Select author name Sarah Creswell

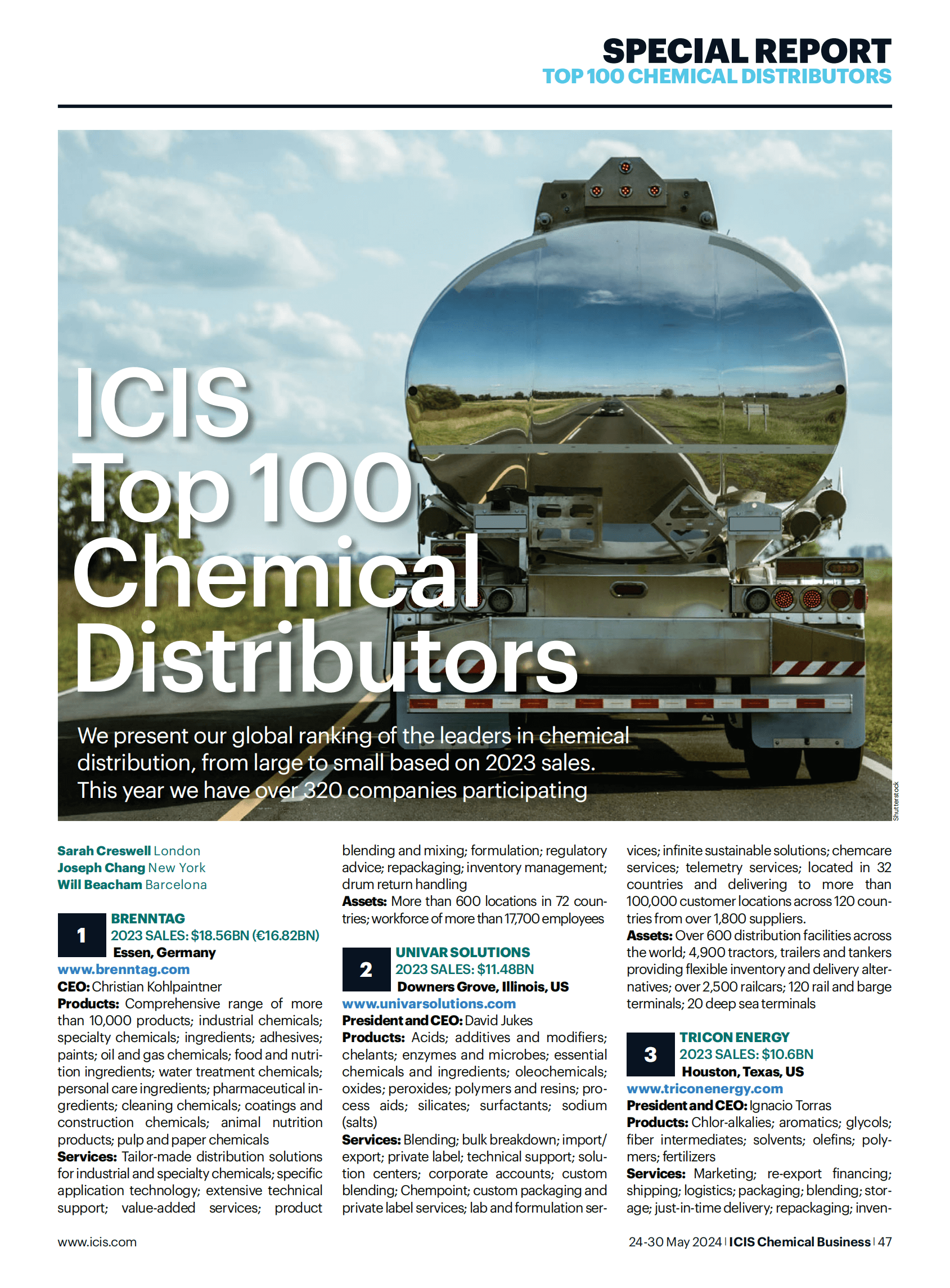104,851
